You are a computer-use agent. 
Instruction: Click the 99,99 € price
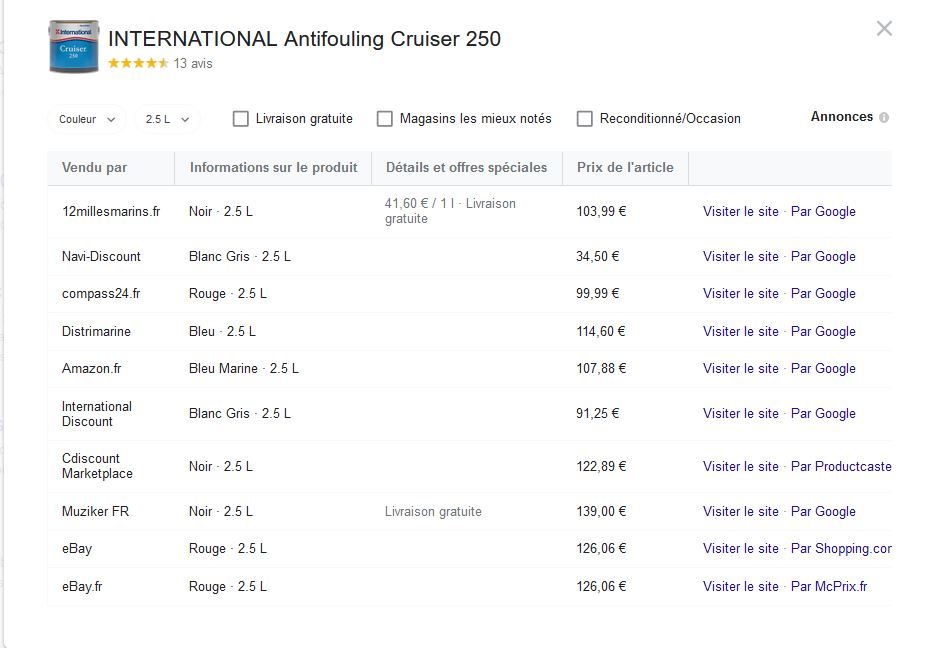(597, 293)
